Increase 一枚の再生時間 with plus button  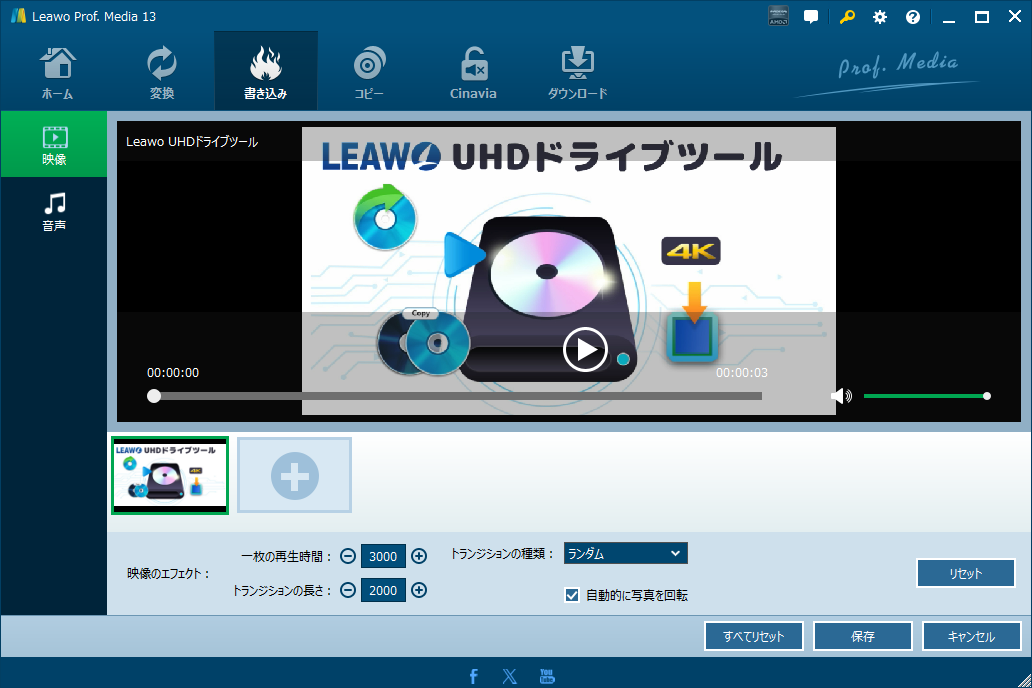(419, 556)
